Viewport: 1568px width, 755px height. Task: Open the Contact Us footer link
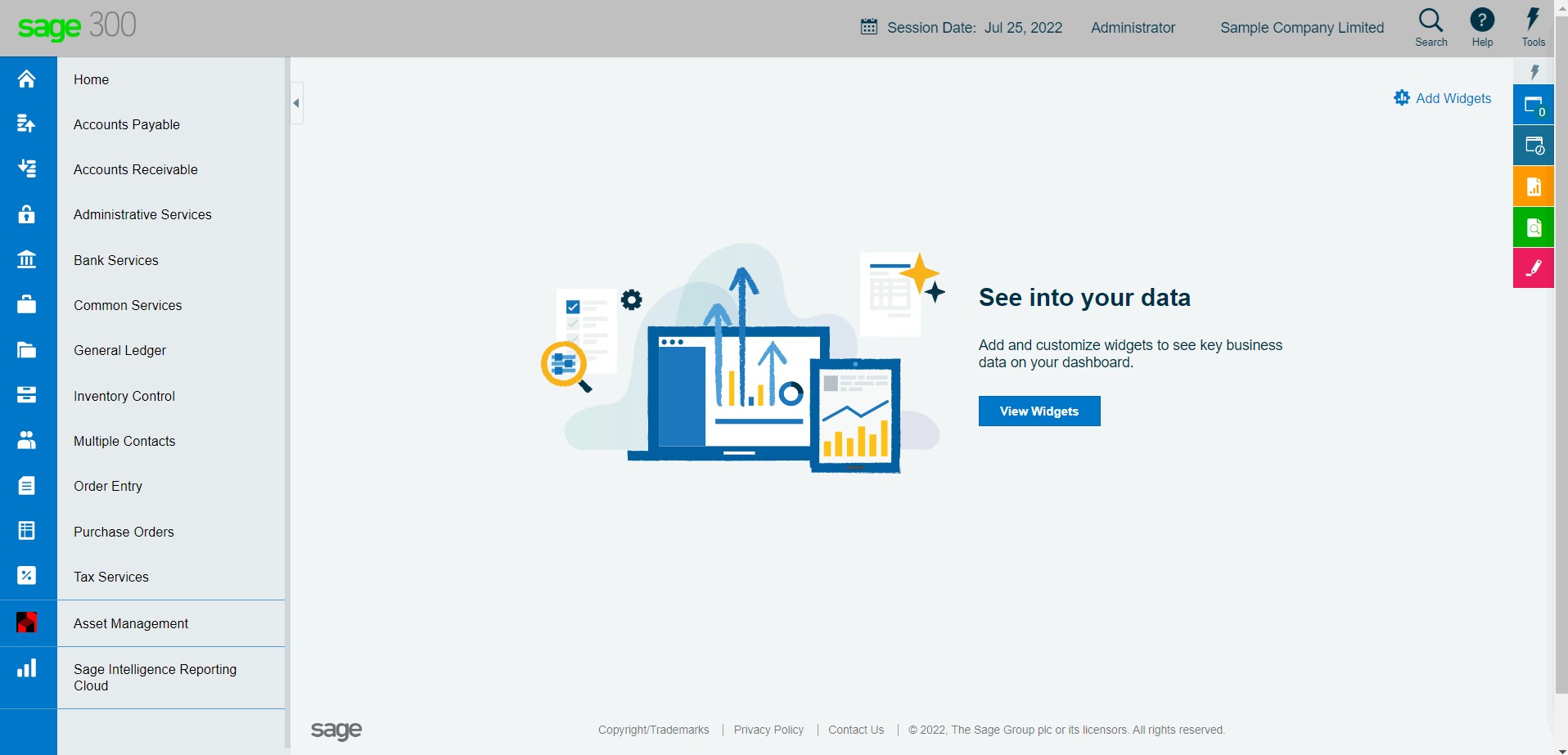point(856,730)
